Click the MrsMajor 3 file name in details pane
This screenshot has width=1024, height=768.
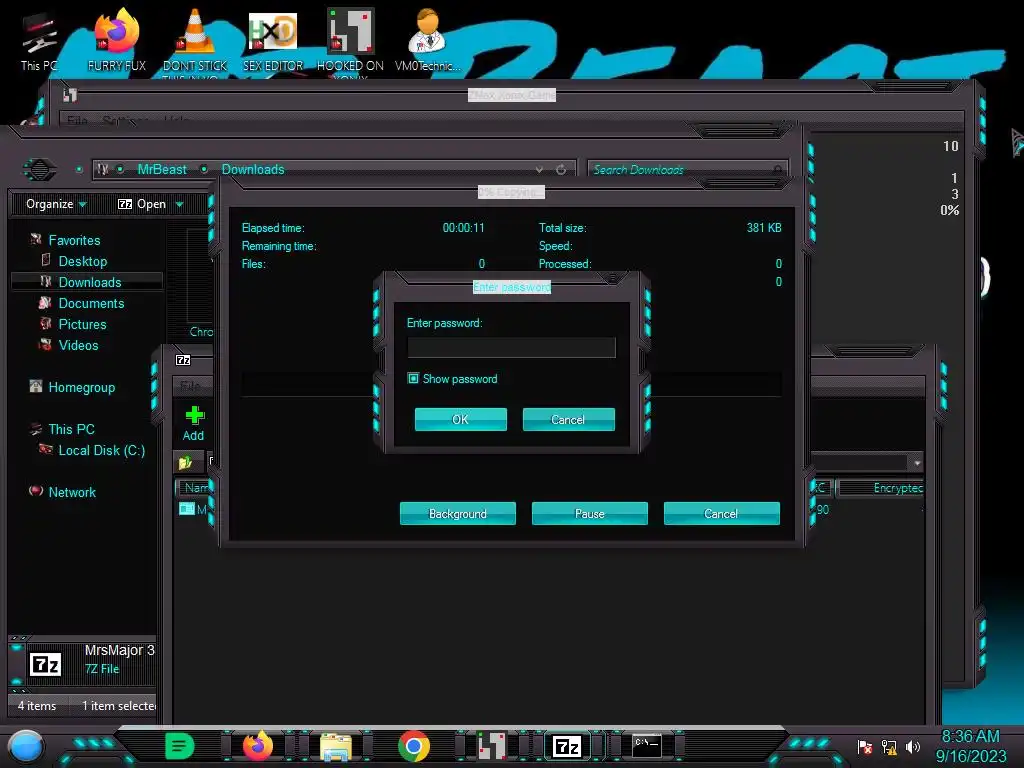(x=120, y=650)
